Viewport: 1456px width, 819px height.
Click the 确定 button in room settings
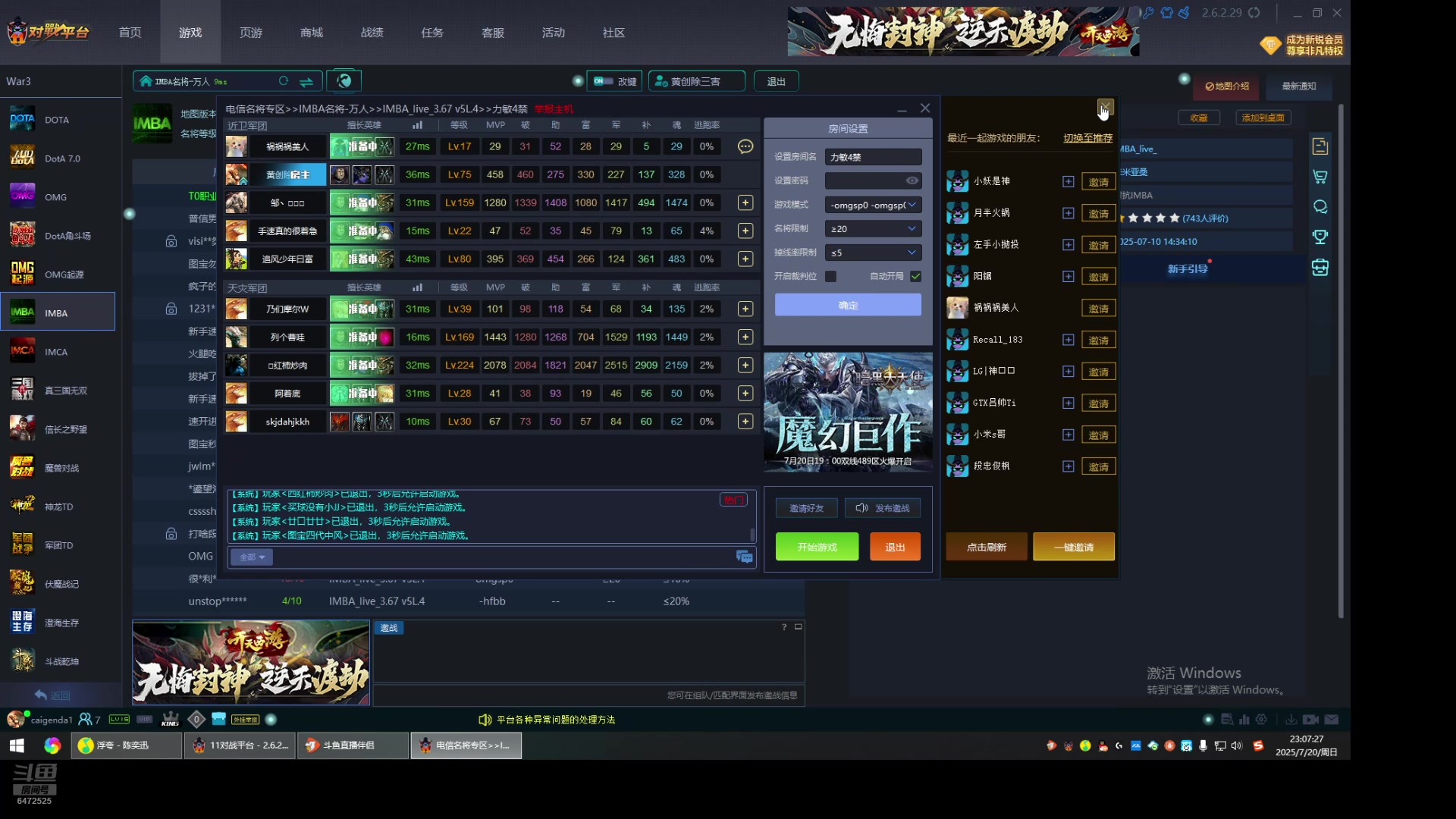(x=848, y=305)
